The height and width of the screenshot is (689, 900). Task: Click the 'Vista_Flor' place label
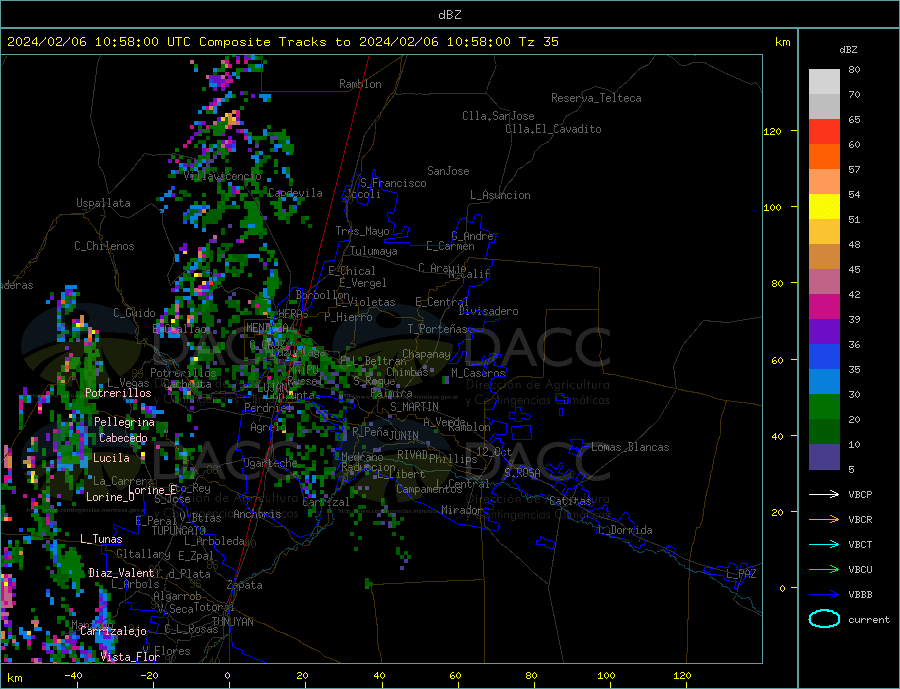point(130,657)
